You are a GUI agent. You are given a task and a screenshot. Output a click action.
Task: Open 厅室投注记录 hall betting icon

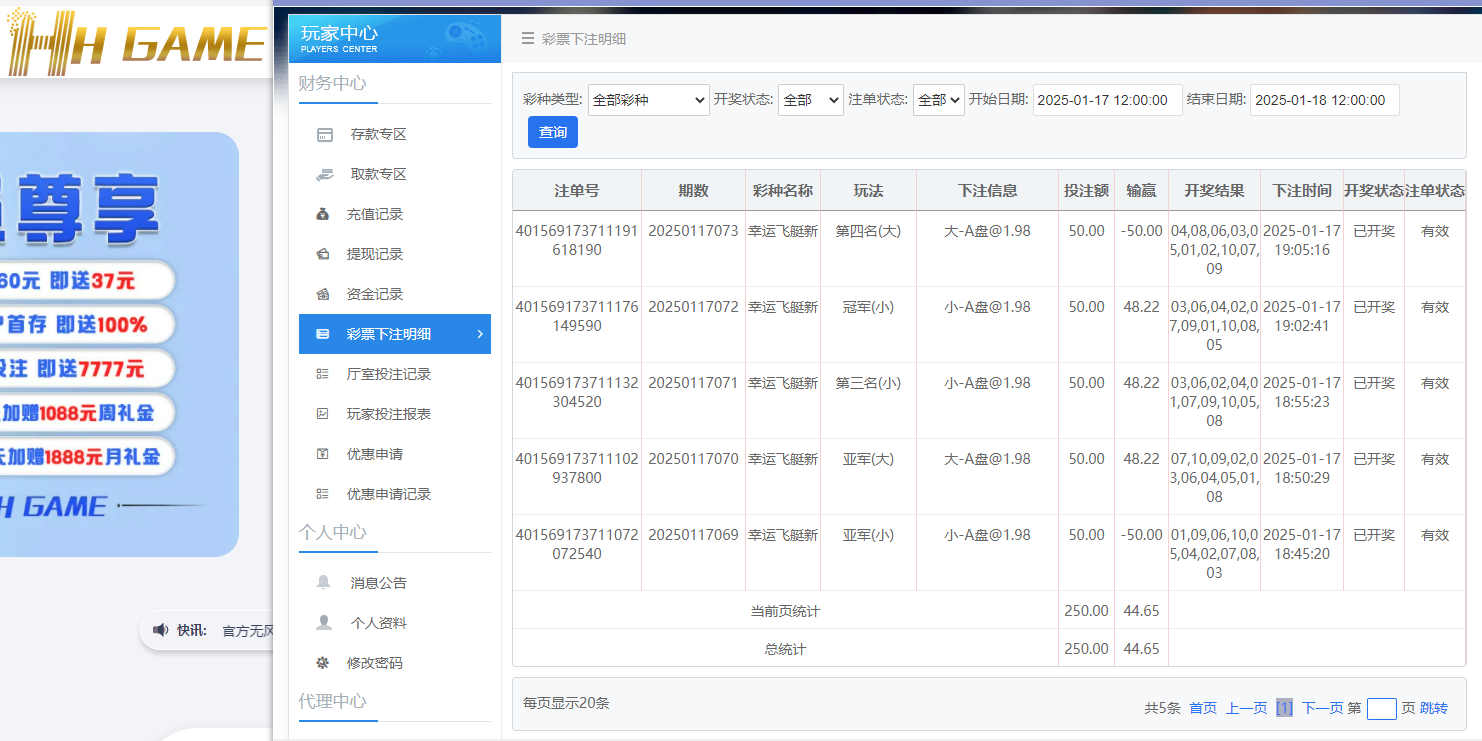pos(324,374)
